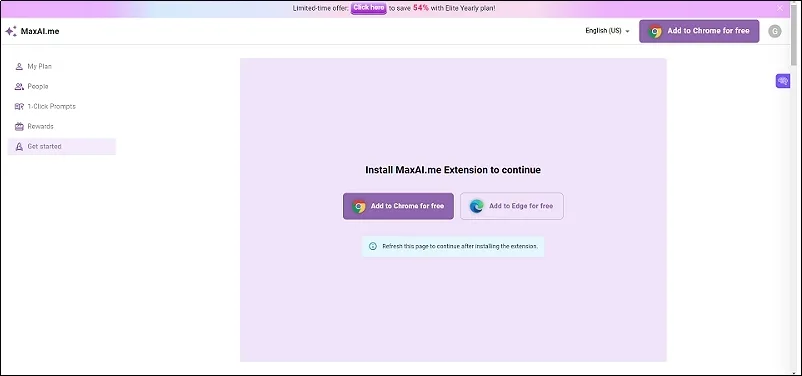
Task: Select Rewards in sidebar menu
Action: click(x=62, y=126)
